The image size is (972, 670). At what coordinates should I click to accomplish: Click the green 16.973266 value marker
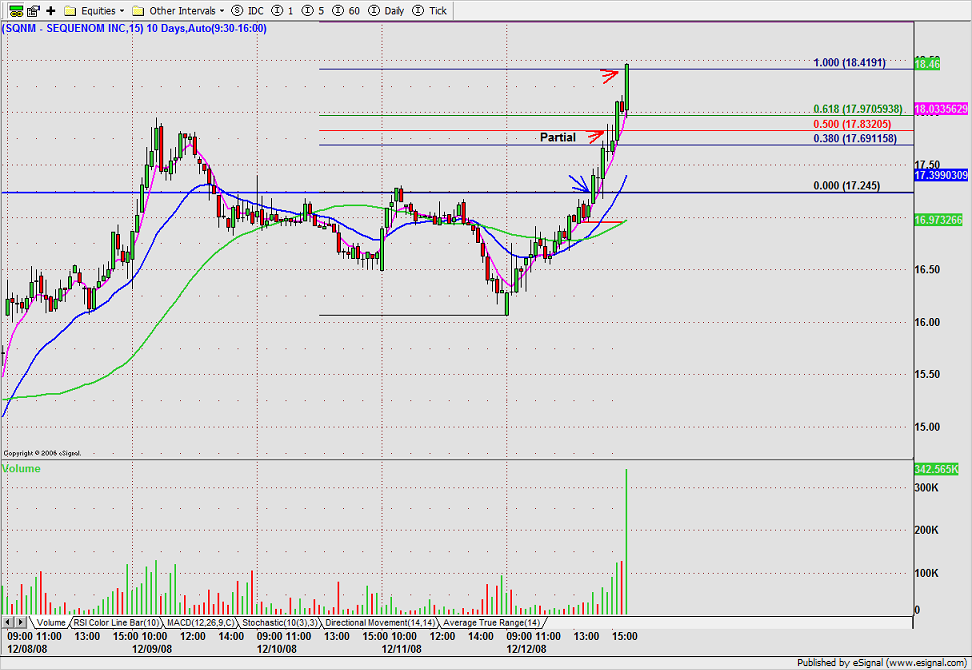pos(939,220)
